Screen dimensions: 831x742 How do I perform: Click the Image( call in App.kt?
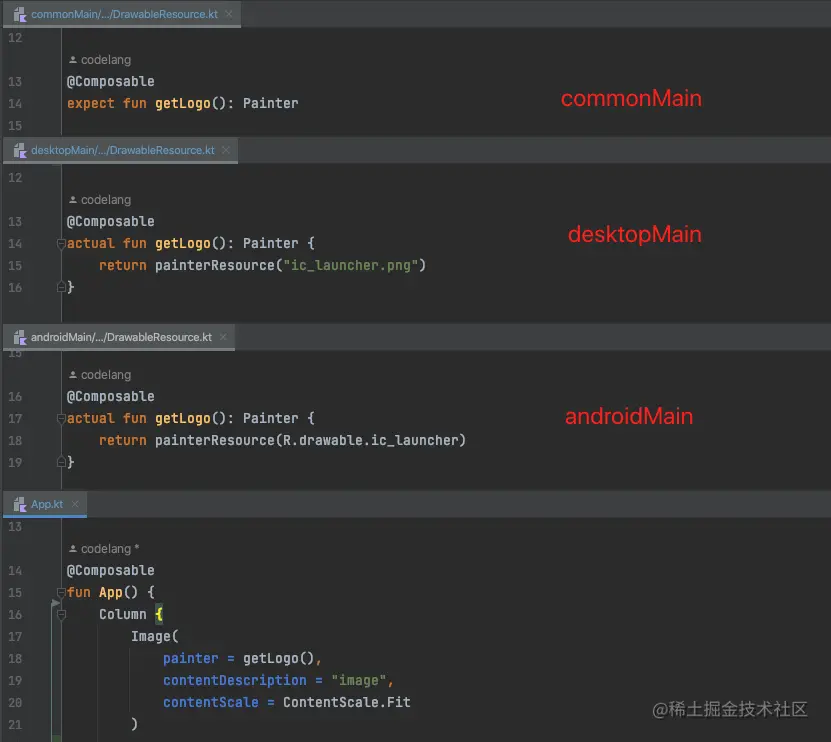[155, 636]
